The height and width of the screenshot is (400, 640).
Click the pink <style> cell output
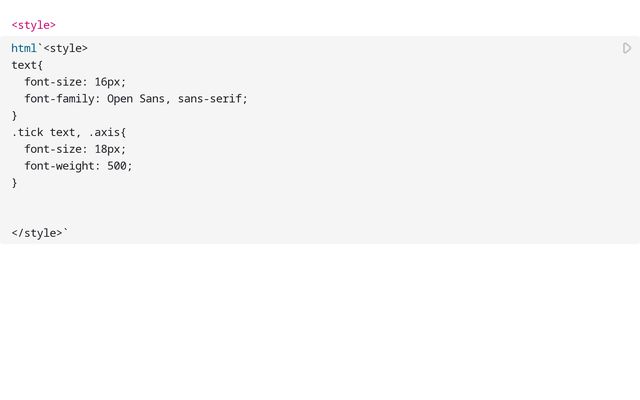coord(33,25)
